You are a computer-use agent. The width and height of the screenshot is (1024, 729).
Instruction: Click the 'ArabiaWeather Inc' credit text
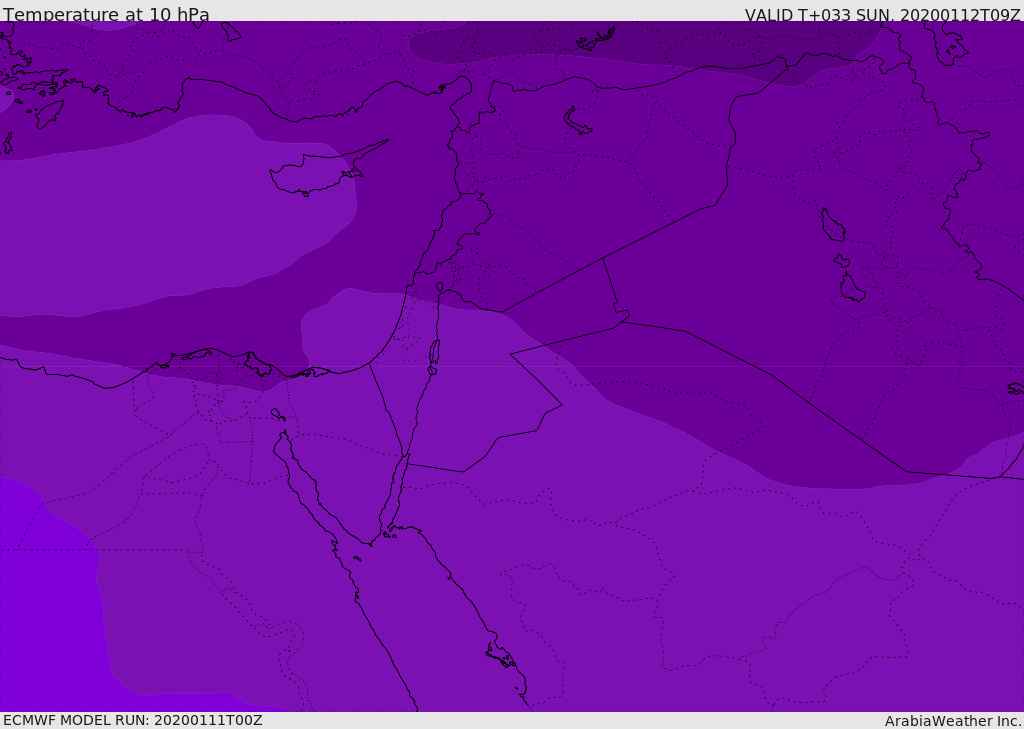[x=953, y=721]
